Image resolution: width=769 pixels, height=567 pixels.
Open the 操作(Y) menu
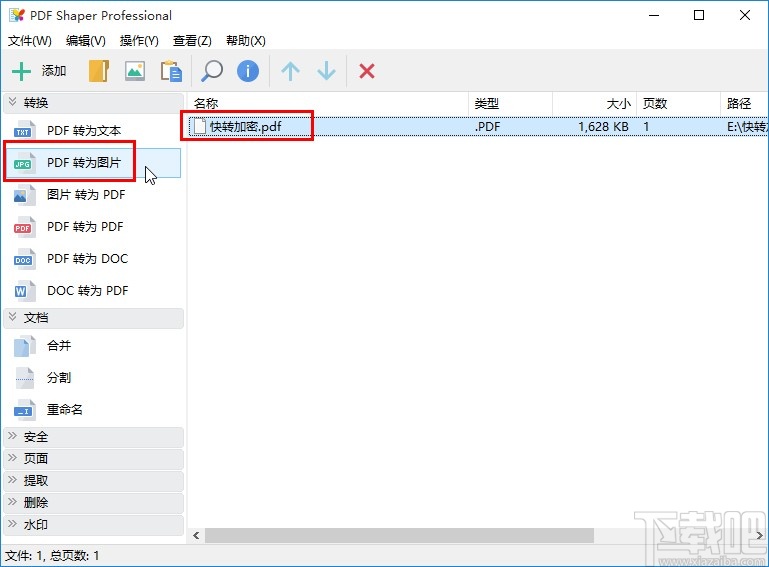coord(139,41)
